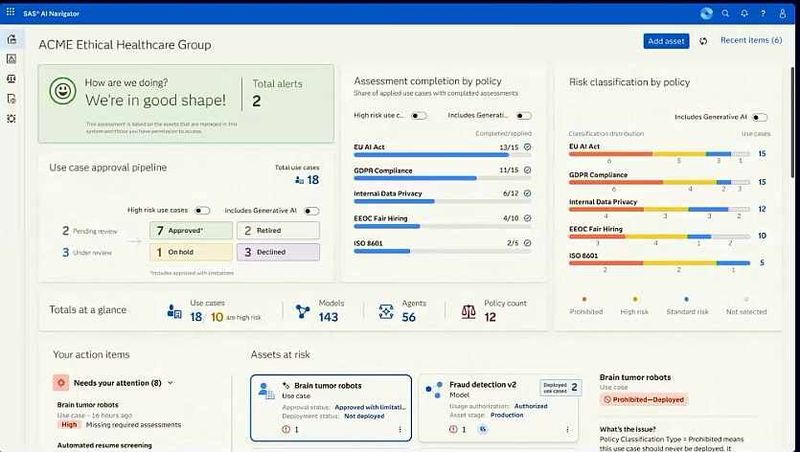Open more options on Fraud detection v2 card
Viewport: 800px width, 452px height.
click(x=567, y=430)
